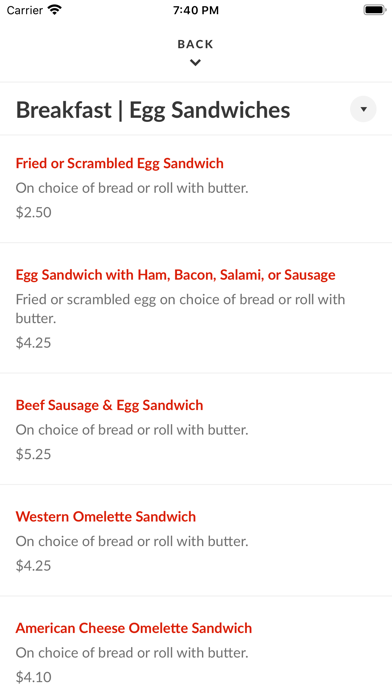Tap the $4.25 price under Western Omelette
Image resolution: width=392 pixels, height=696 pixels.
click(34, 566)
